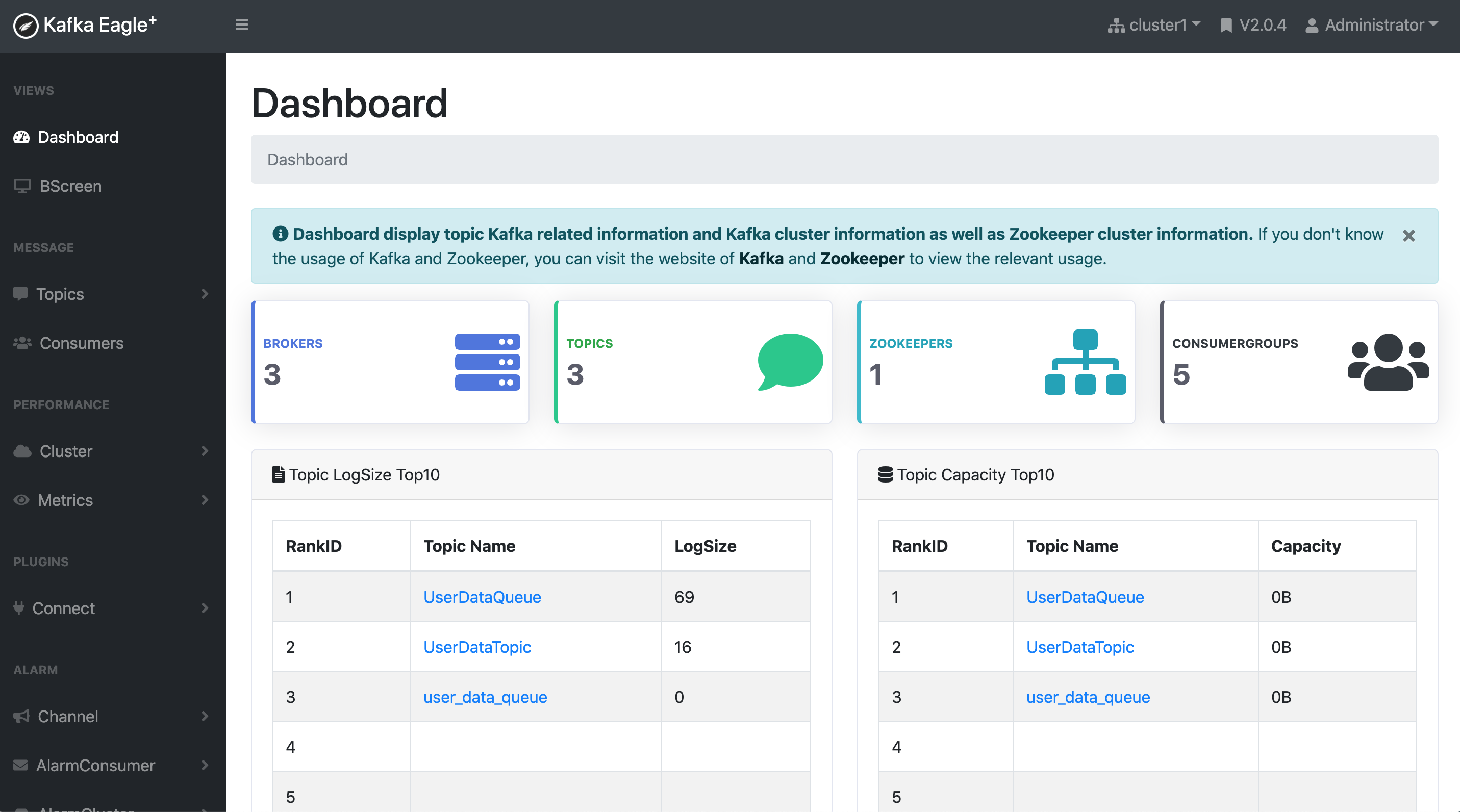Image resolution: width=1460 pixels, height=812 pixels.
Task: Click the UserDataTopic link in Capacity table
Action: click(1079, 647)
